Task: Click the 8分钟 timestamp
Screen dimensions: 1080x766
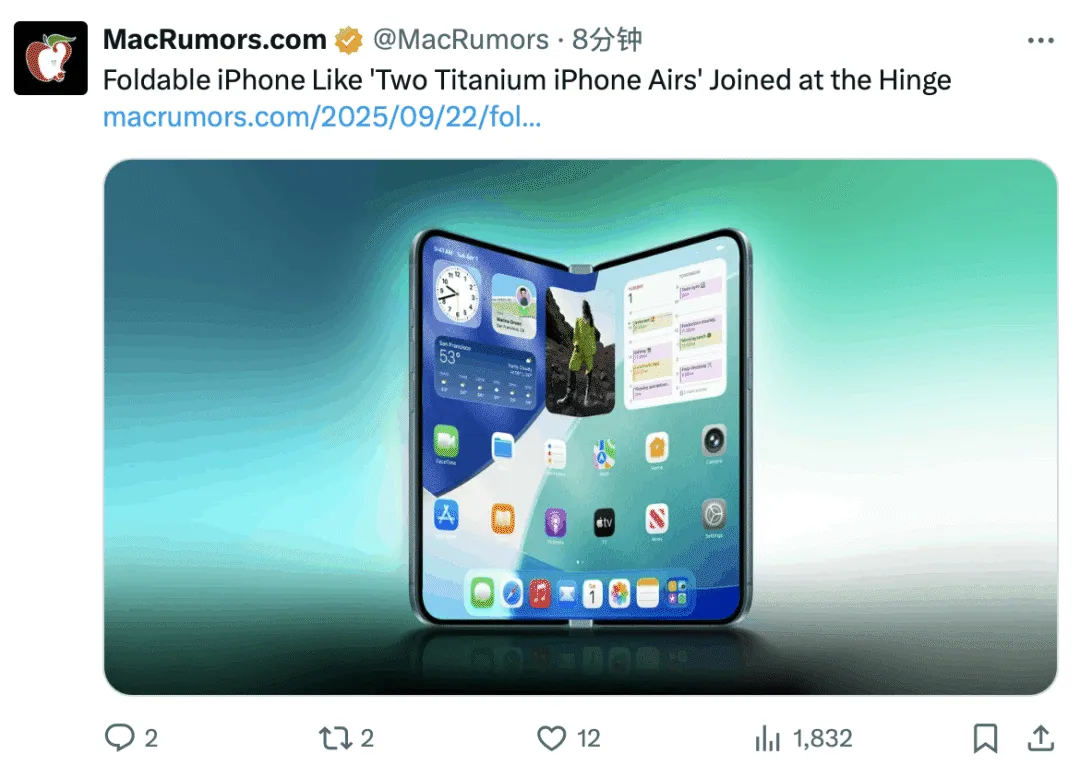Action: 607,39
